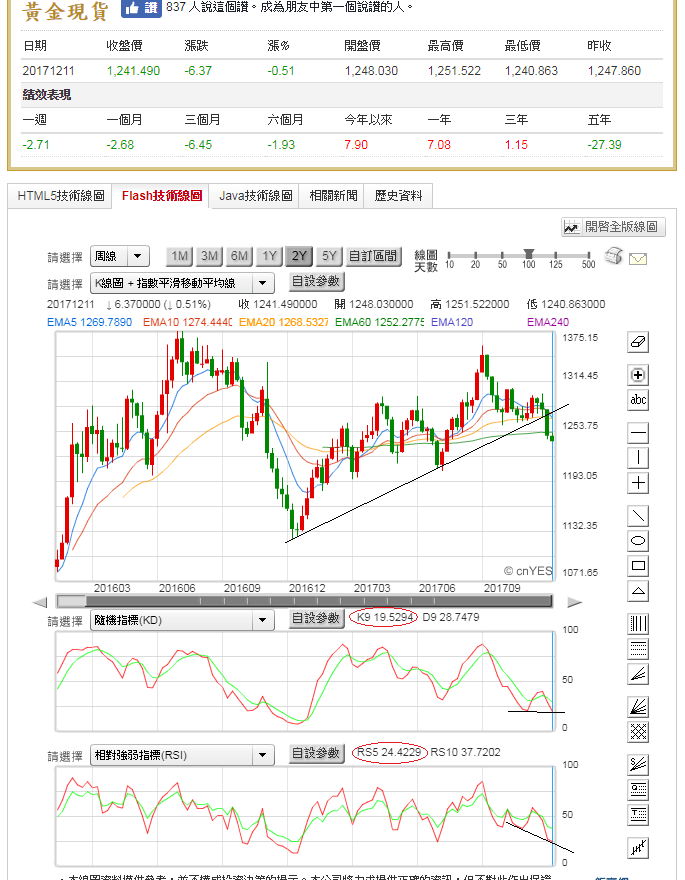Image resolution: width=685 pixels, height=880 pixels.
Task: Pick the filled multi-ray Gann fan tool
Action: [638, 707]
